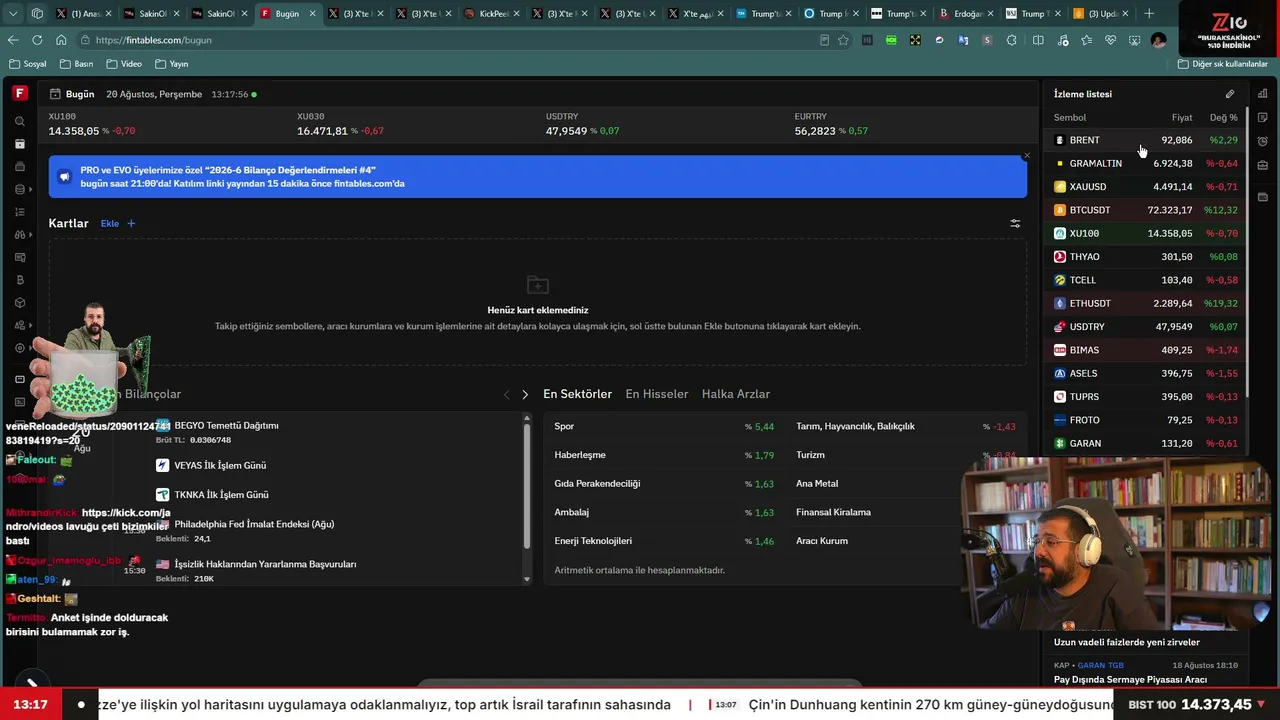Open the Sosyal bookmarks folder
The height and width of the screenshot is (720, 1280).
(28, 64)
